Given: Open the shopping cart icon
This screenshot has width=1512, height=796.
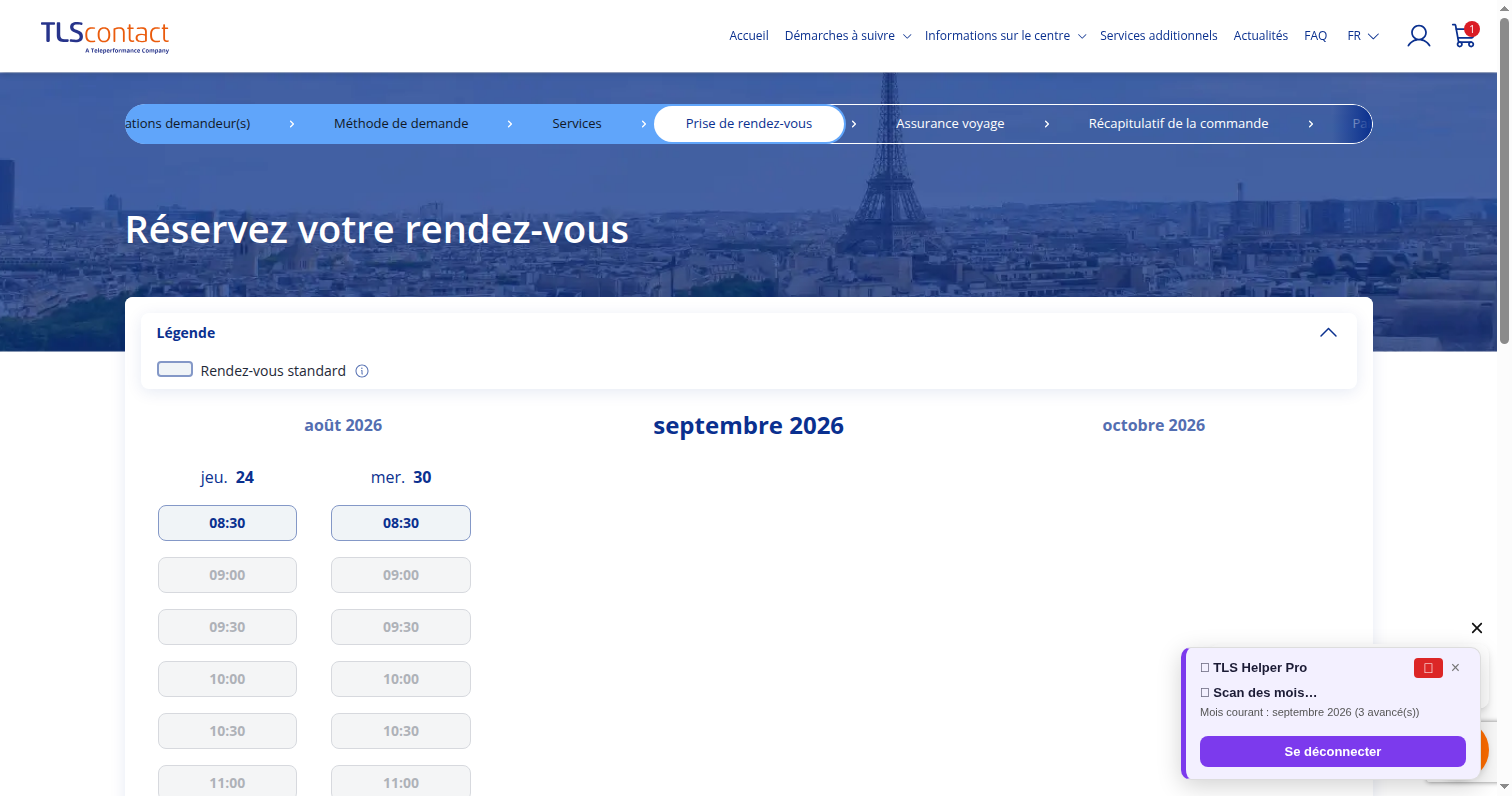Looking at the screenshot, I should pyautogui.click(x=1464, y=35).
